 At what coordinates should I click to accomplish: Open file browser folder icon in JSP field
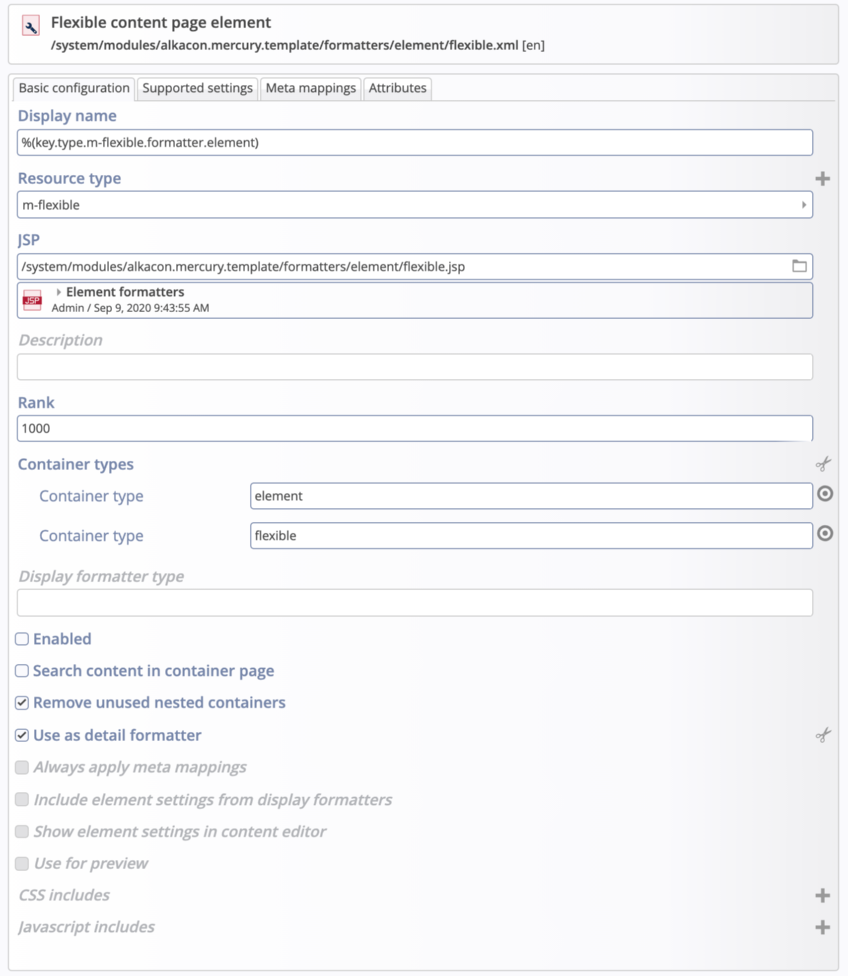click(799, 266)
